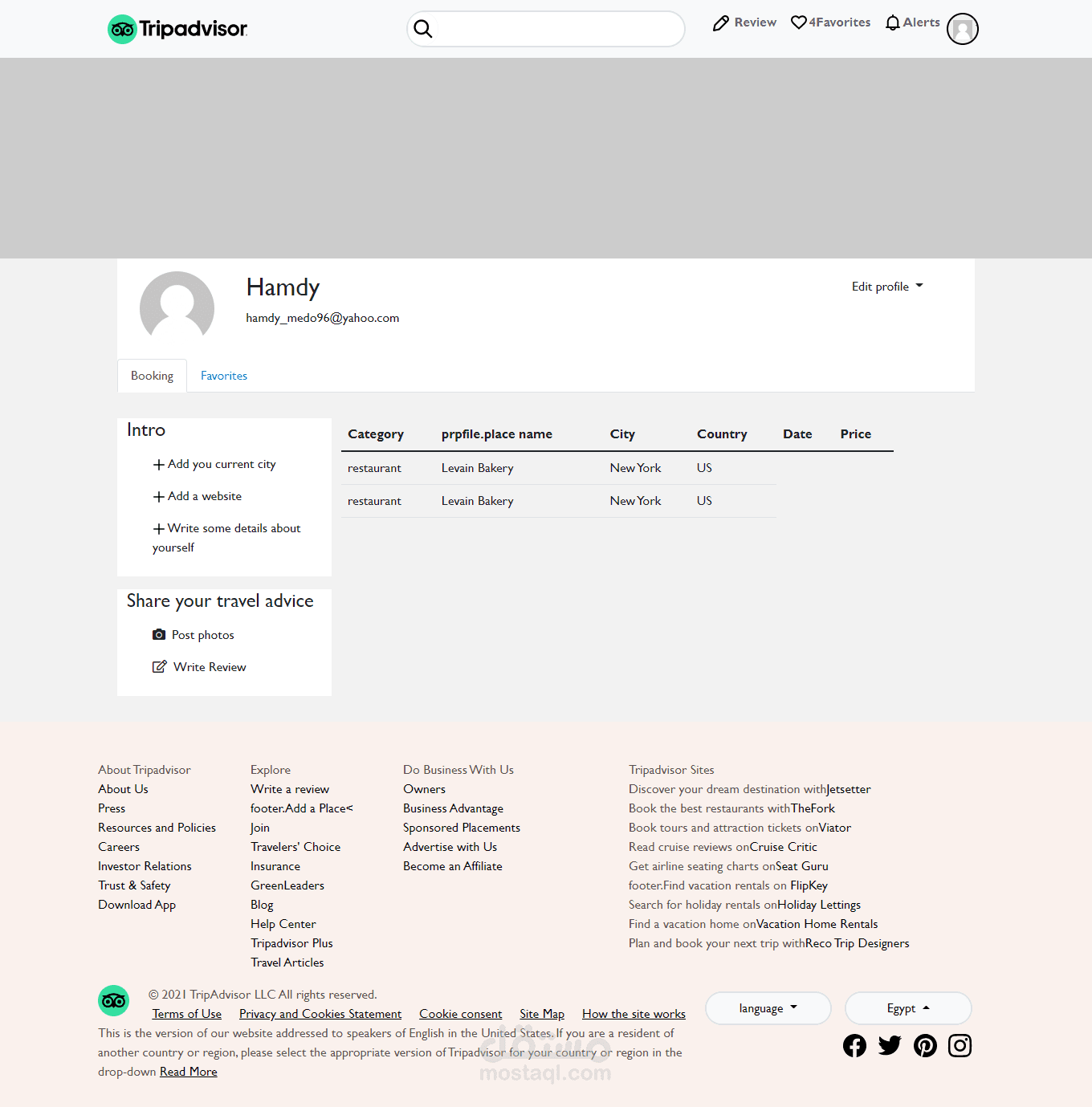Click the footer Tripadvisor owl logo
1092x1107 pixels.
[x=113, y=1000]
